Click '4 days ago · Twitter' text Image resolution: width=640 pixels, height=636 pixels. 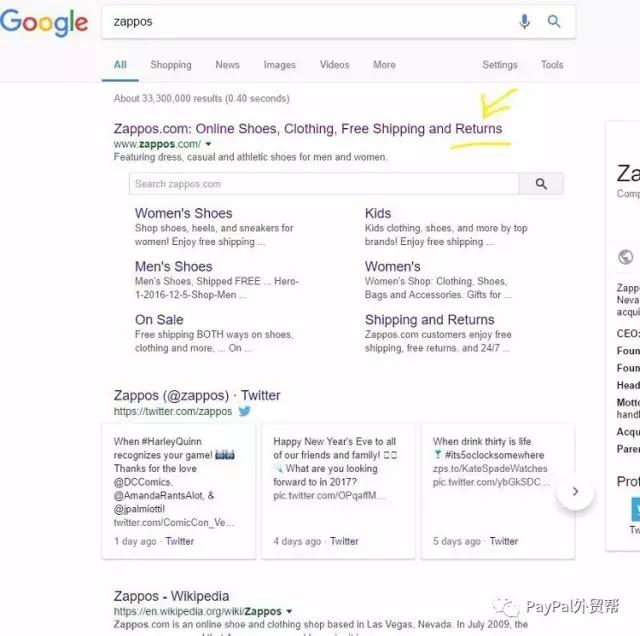click(316, 541)
